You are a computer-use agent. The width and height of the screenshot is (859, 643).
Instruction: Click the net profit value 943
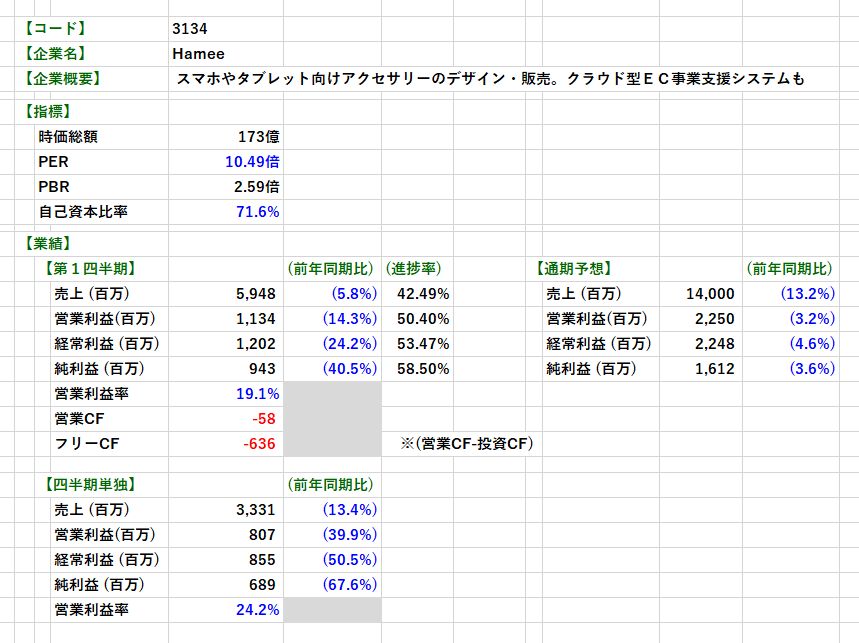[x=262, y=369]
